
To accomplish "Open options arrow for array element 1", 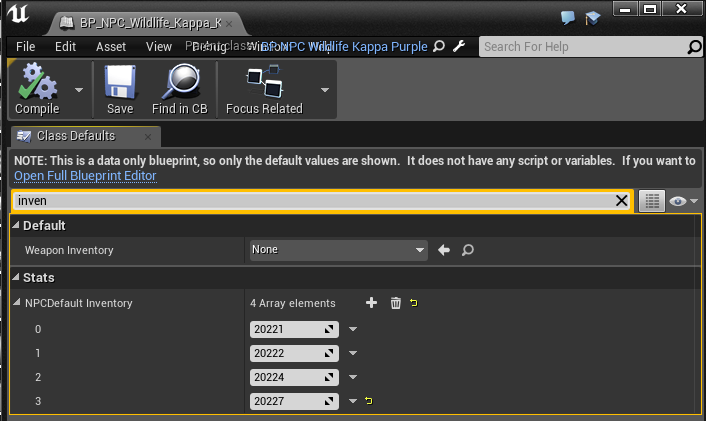I will point(353,353).
